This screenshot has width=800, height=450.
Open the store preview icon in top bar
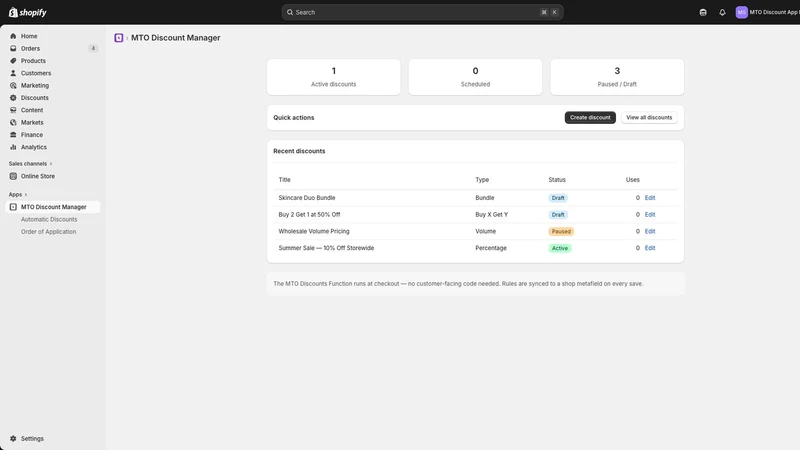click(703, 12)
